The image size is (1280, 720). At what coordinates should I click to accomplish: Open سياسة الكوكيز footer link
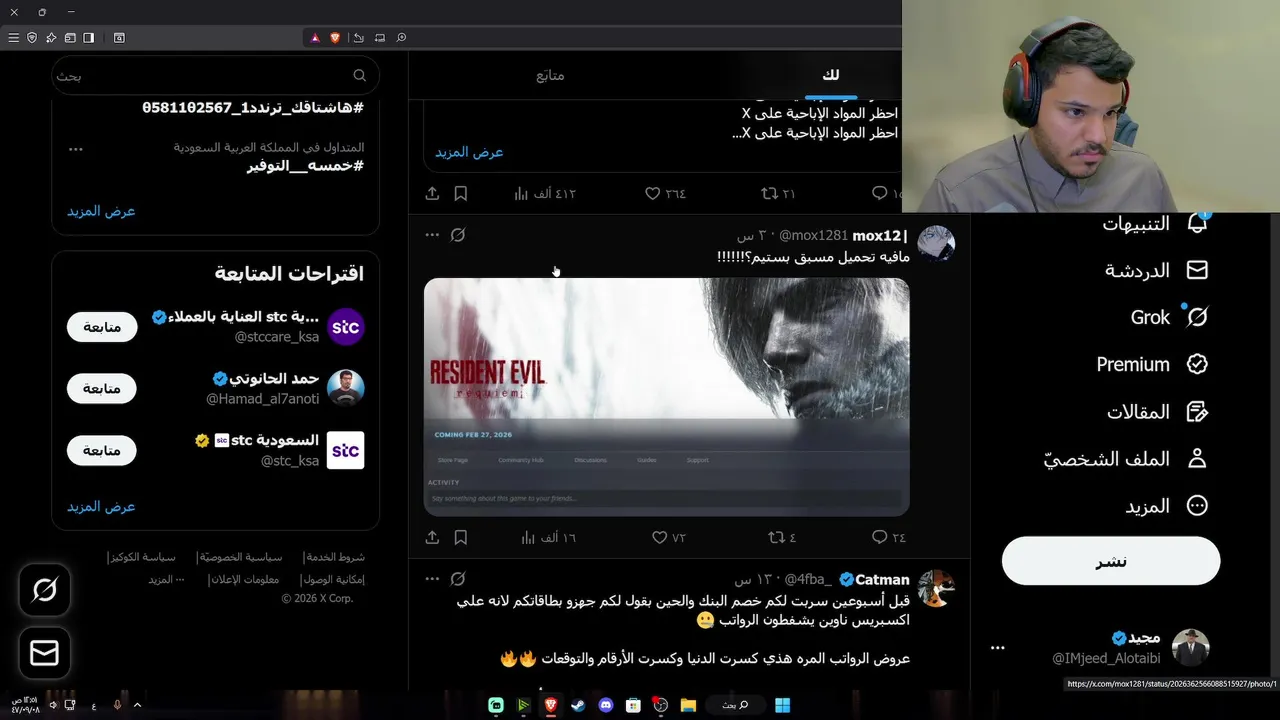[142, 557]
